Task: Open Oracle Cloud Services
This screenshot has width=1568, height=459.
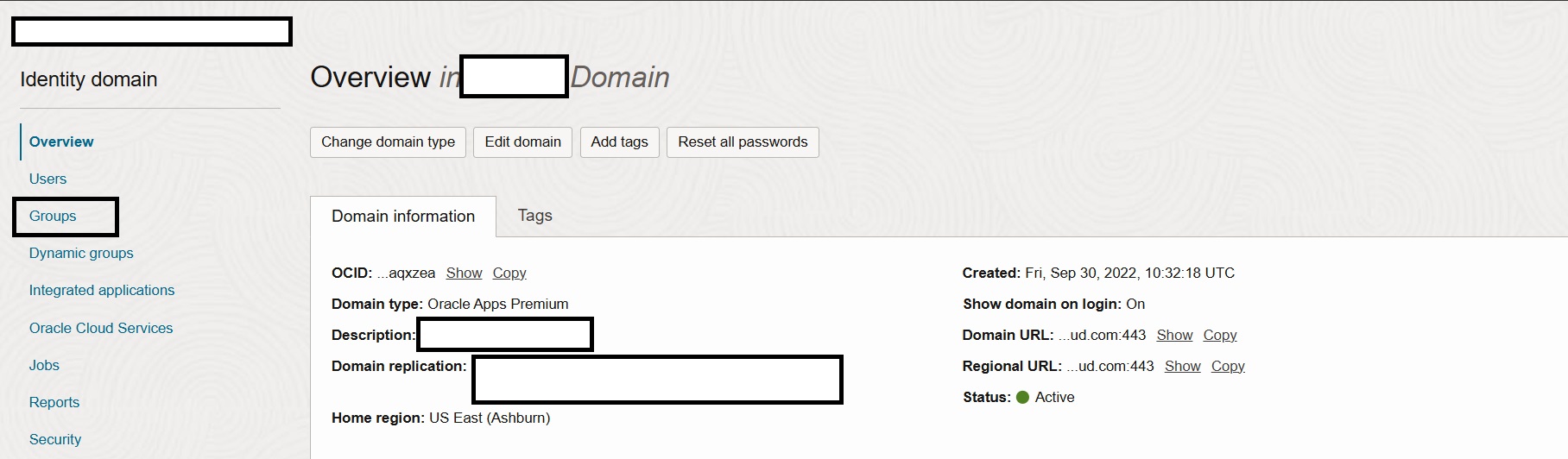Action: 101,328
